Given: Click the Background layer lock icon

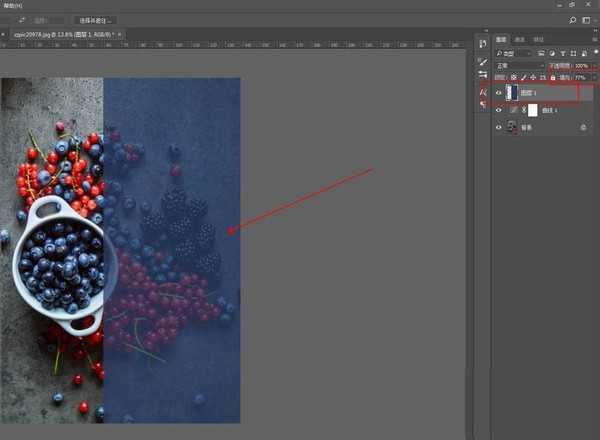Looking at the screenshot, I should click(581, 128).
